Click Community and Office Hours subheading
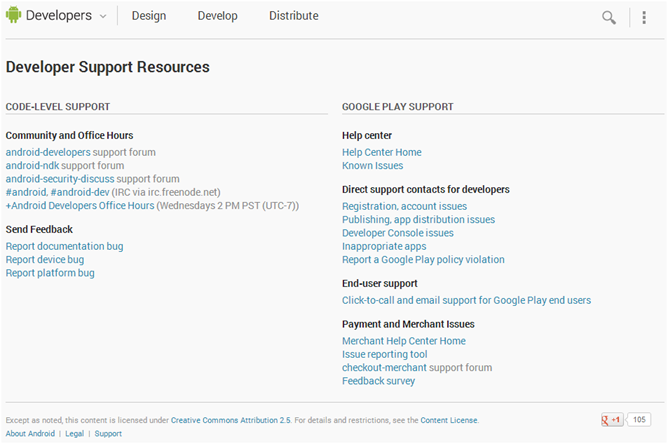 tap(69, 135)
